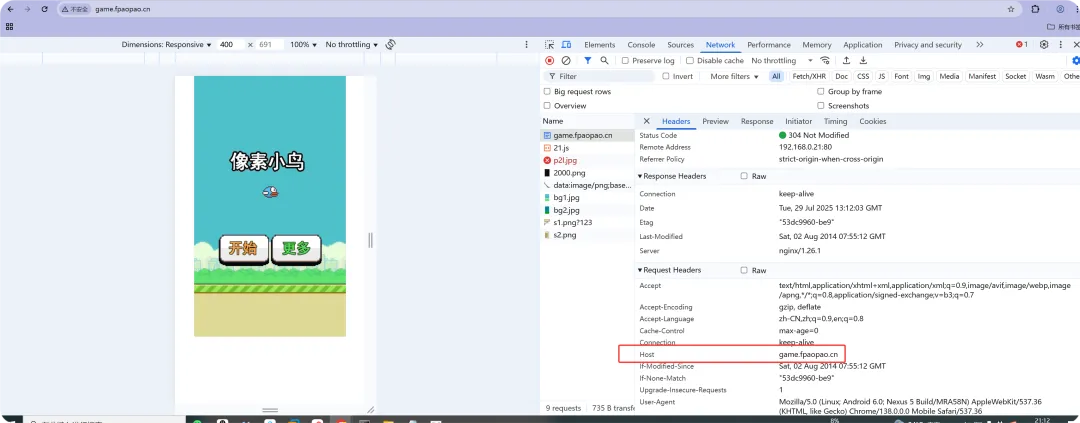Tick the Invert filter checkbox
This screenshot has height=423, width=1080.
[x=666, y=76]
